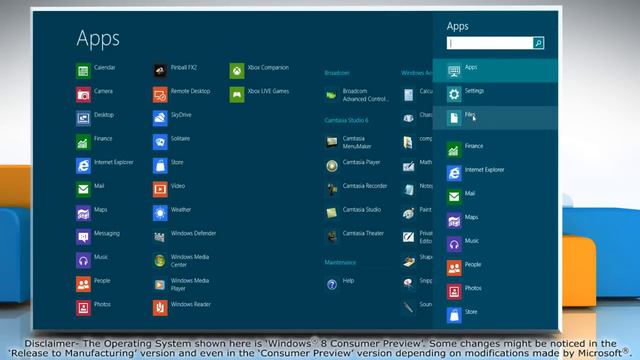Click the Maintenance group heading
This screenshot has width=640, height=360.
340,262
